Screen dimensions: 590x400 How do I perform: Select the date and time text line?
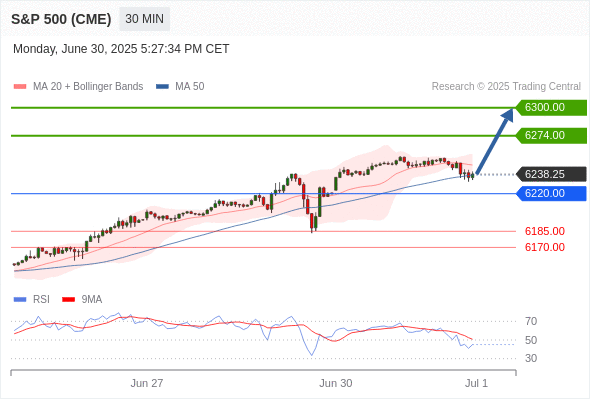point(121,49)
